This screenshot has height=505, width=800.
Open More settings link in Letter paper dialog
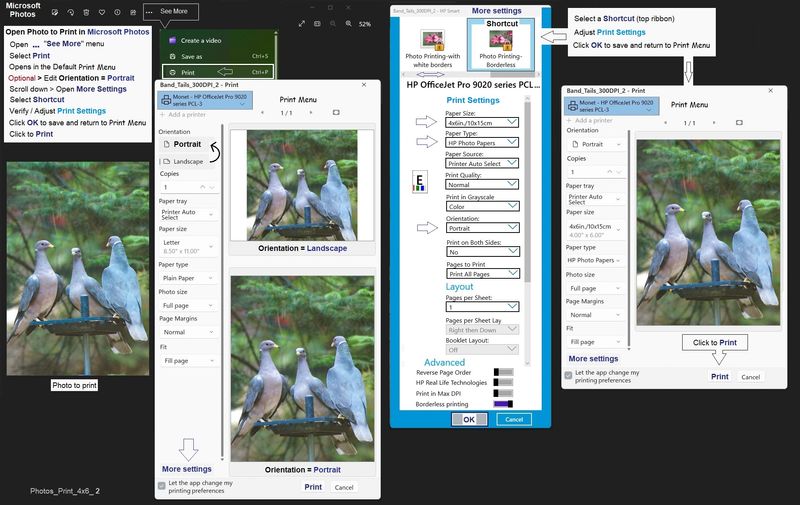click(187, 469)
